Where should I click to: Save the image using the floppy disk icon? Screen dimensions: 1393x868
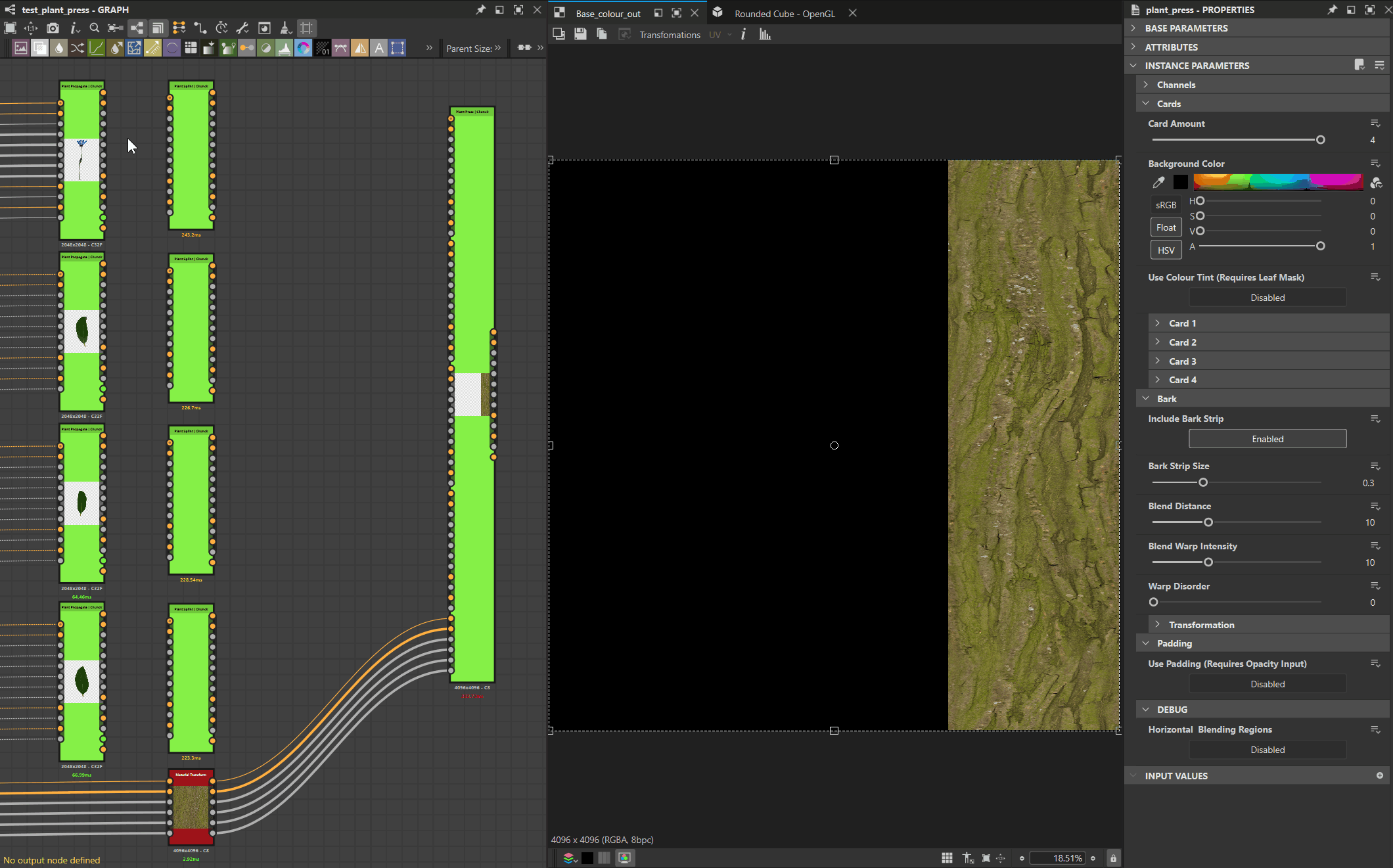580,35
